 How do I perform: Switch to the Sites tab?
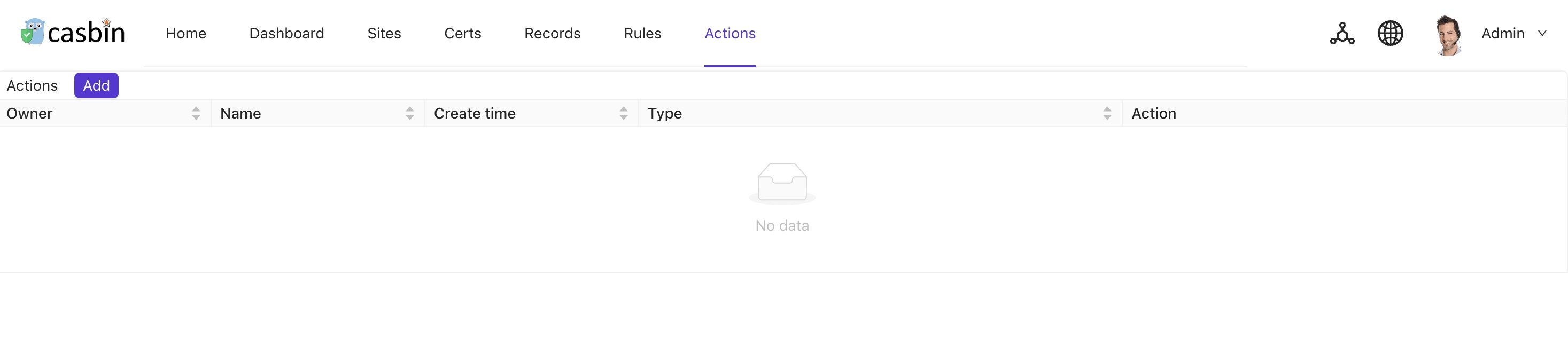384,34
